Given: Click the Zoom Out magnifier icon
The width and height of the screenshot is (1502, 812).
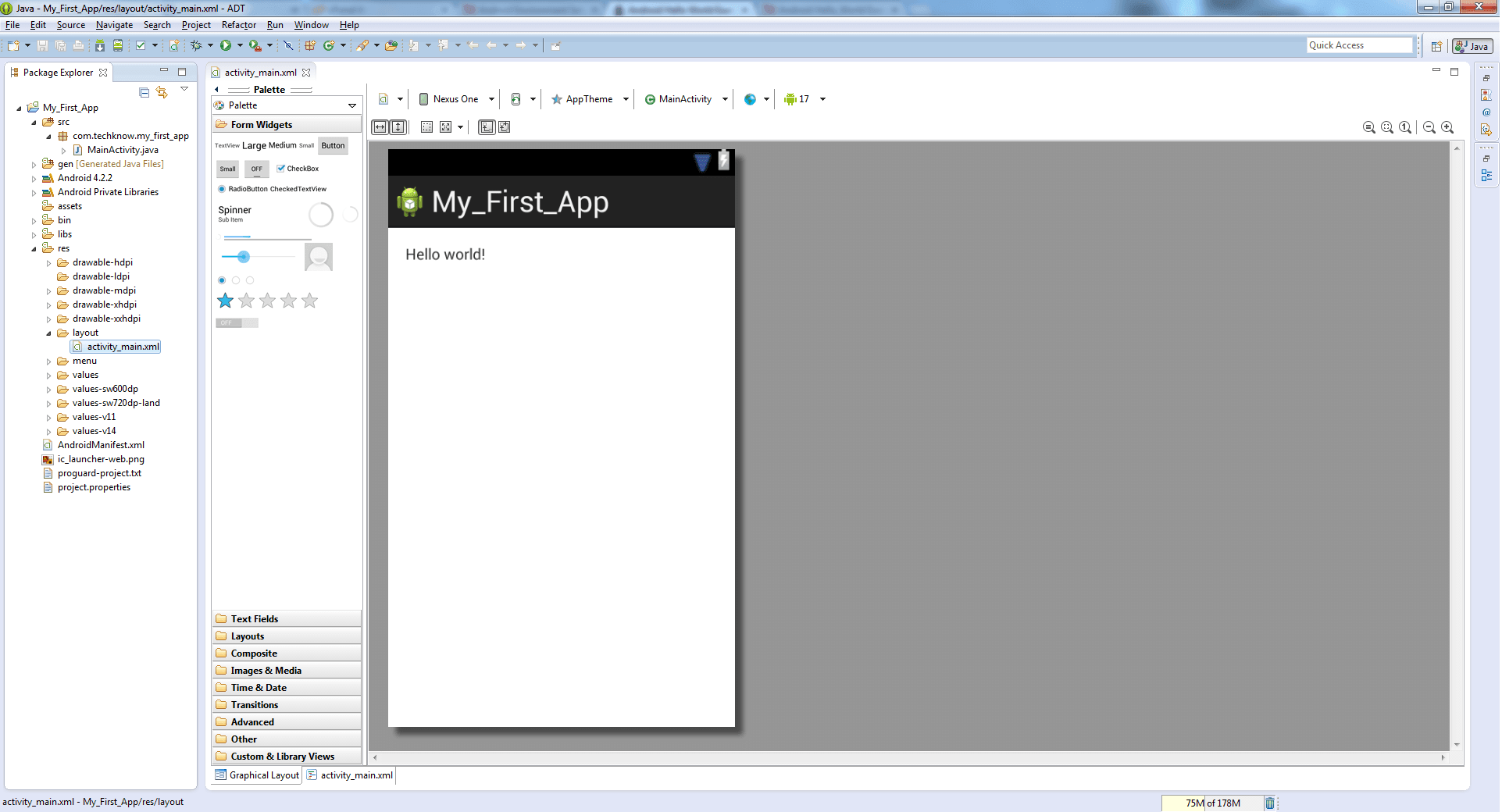Looking at the screenshot, I should pyautogui.click(x=1429, y=127).
